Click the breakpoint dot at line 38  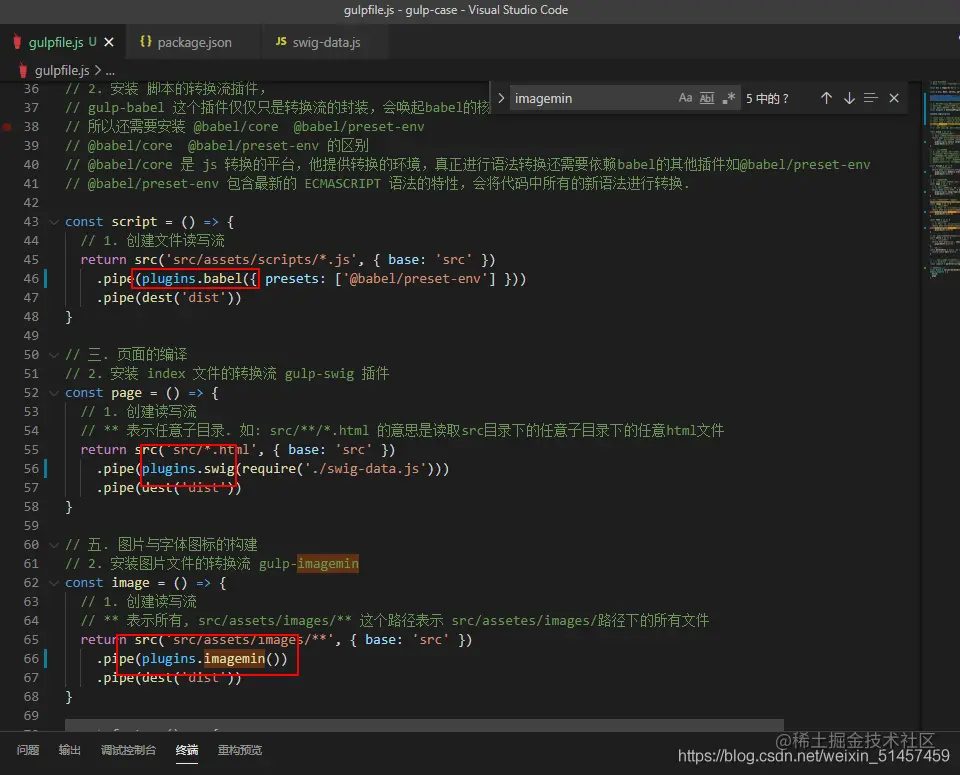7,127
